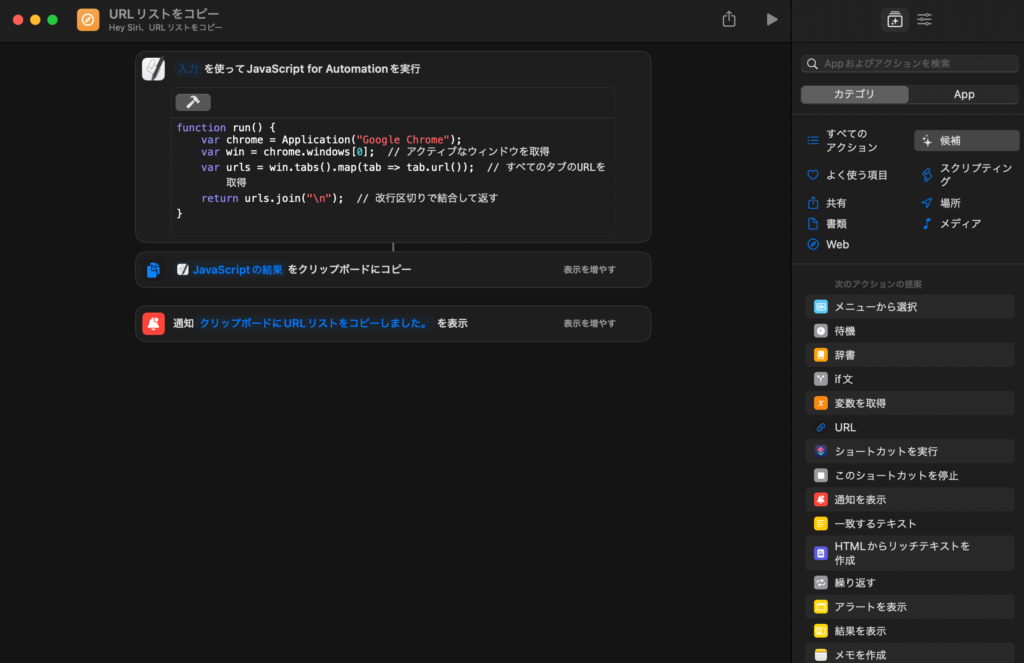
Task: Click the compile hammer button in script editor
Action: [193, 102]
